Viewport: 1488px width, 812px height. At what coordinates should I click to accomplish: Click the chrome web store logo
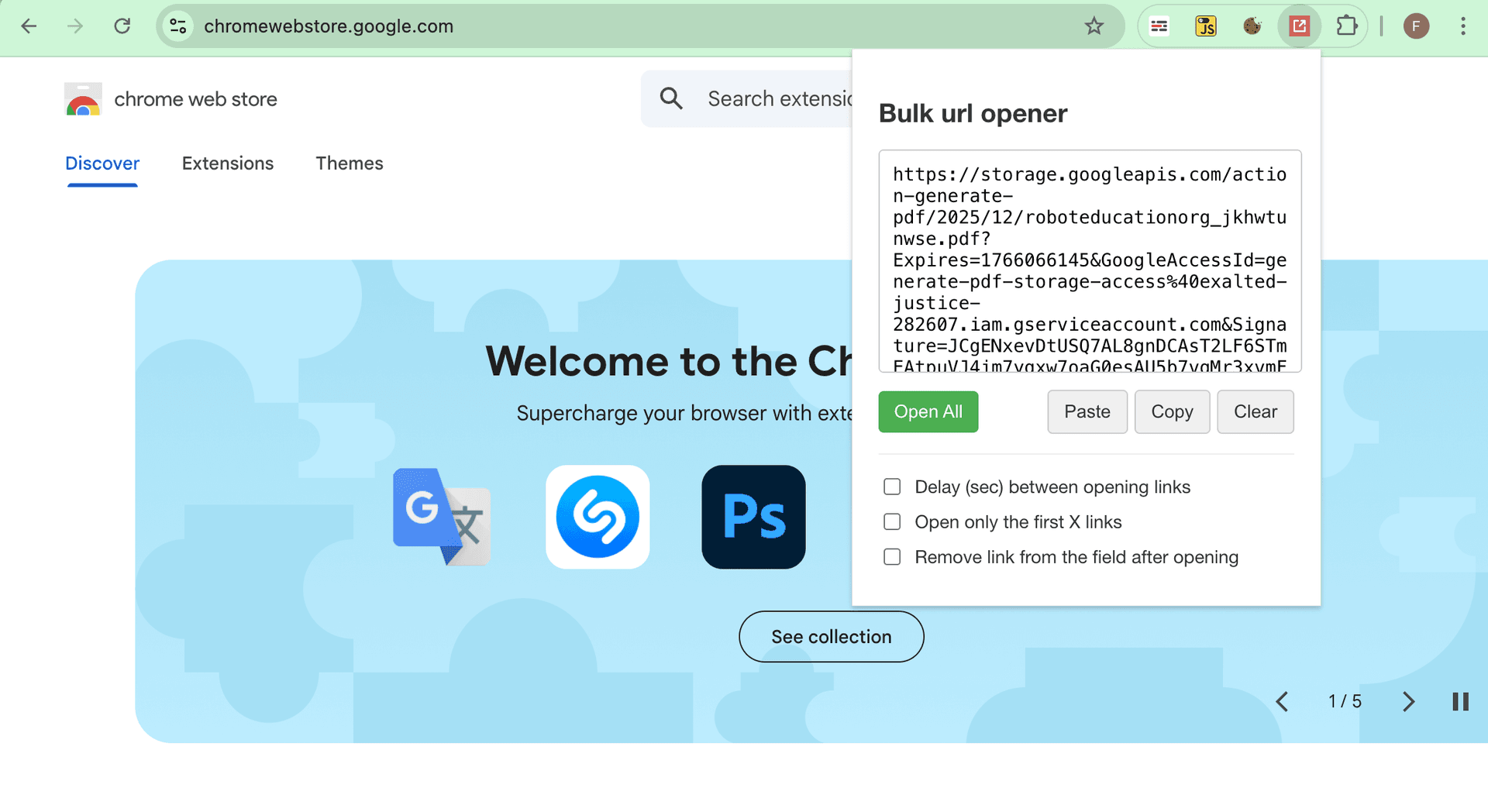[x=82, y=99]
